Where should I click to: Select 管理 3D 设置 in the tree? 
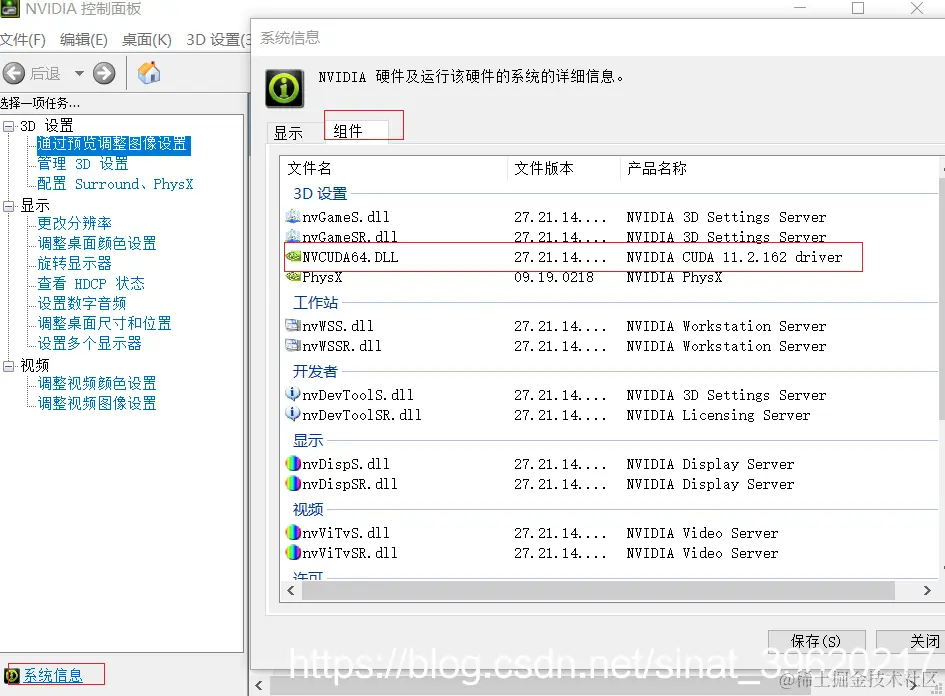[83, 164]
